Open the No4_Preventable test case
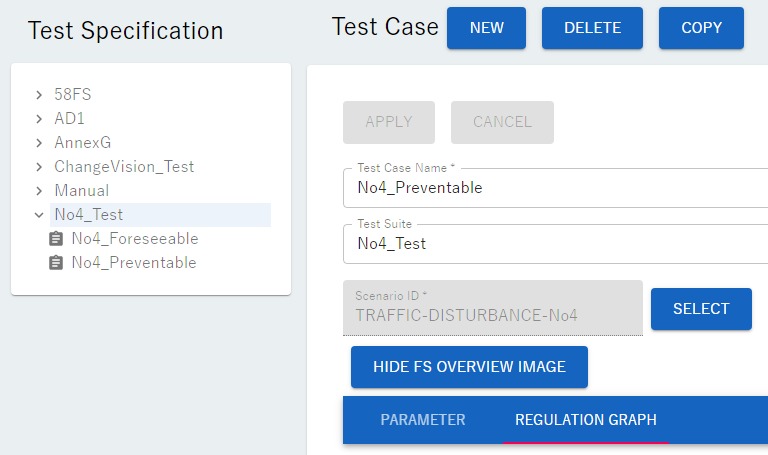Image resolution: width=768 pixels, height=455 pixels. [133, 263]
